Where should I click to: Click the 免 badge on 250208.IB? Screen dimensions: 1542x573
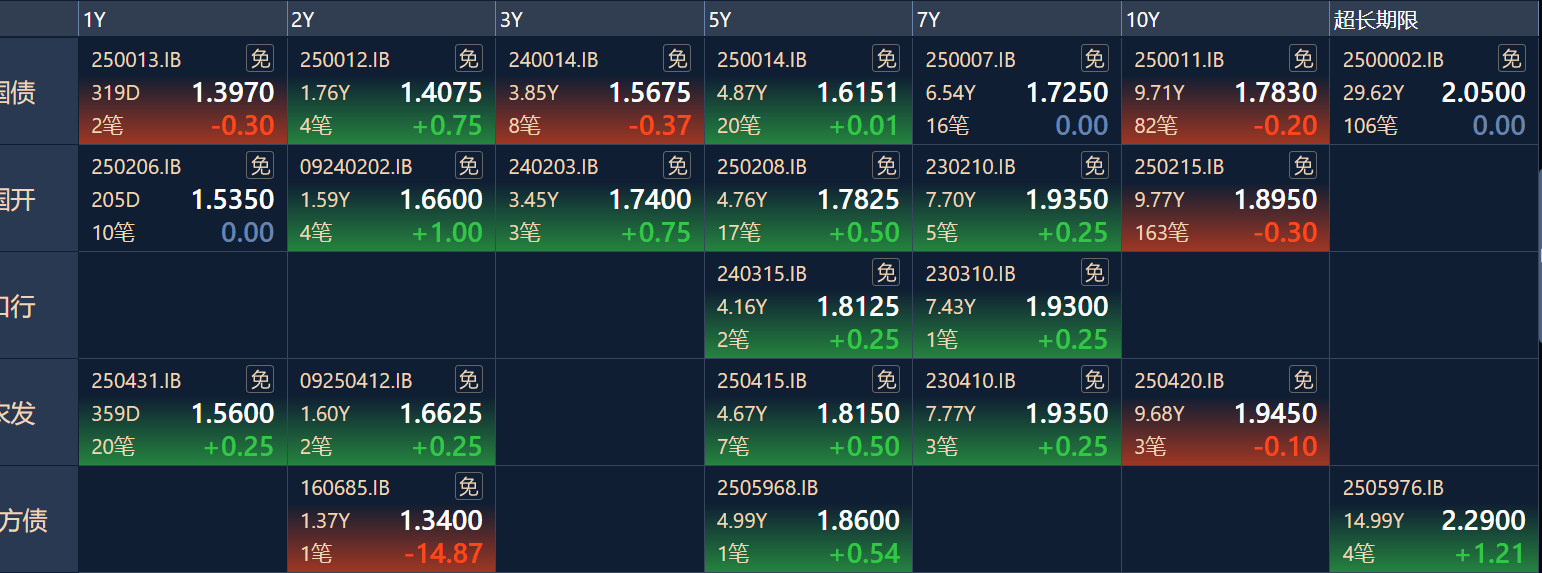(885, 166)
